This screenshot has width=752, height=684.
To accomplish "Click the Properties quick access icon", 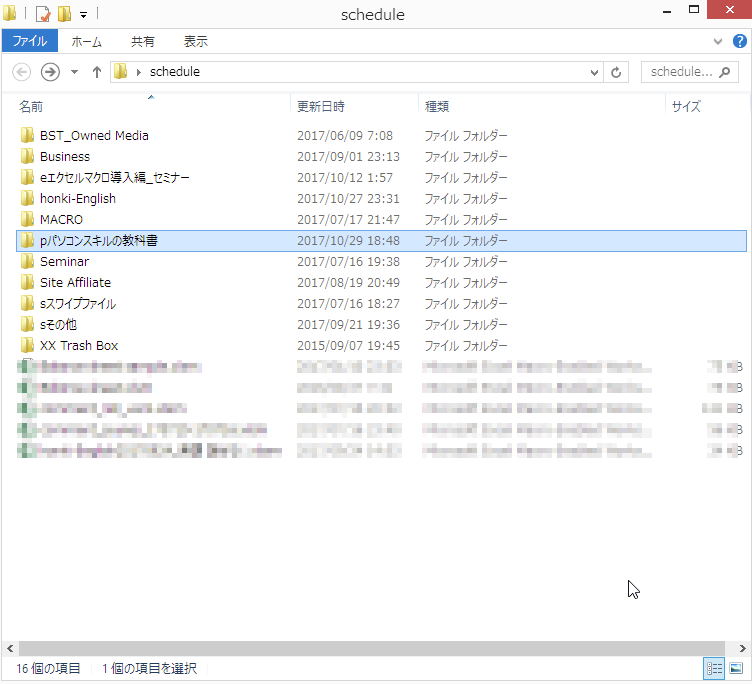I will [43, 14].
